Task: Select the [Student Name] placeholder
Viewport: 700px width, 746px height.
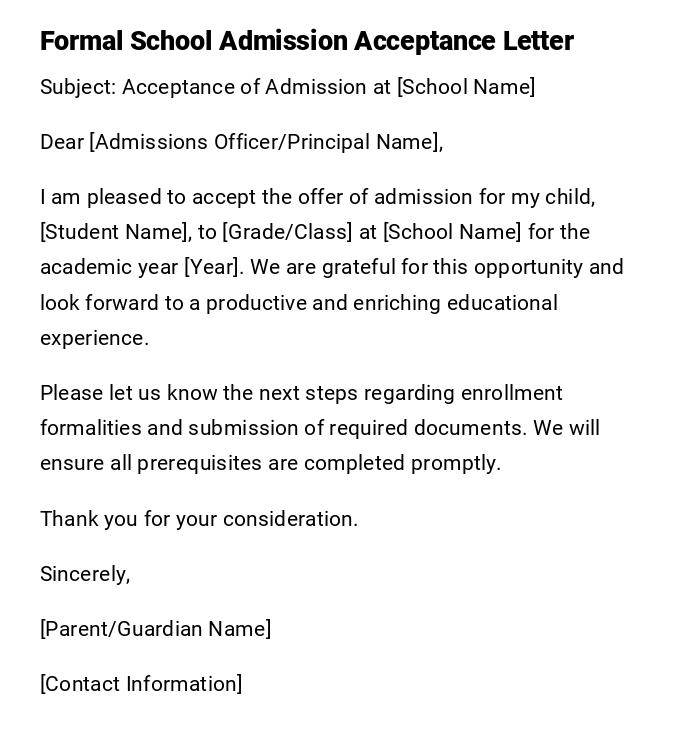Action: point(115,232)
